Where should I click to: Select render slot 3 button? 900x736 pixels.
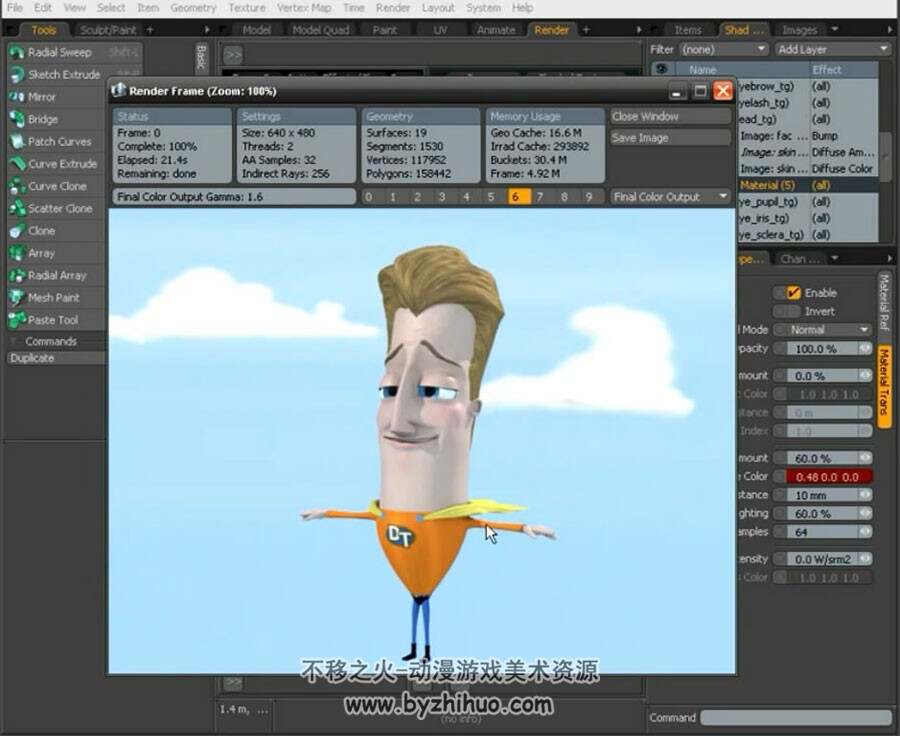(x=442, y=197)
